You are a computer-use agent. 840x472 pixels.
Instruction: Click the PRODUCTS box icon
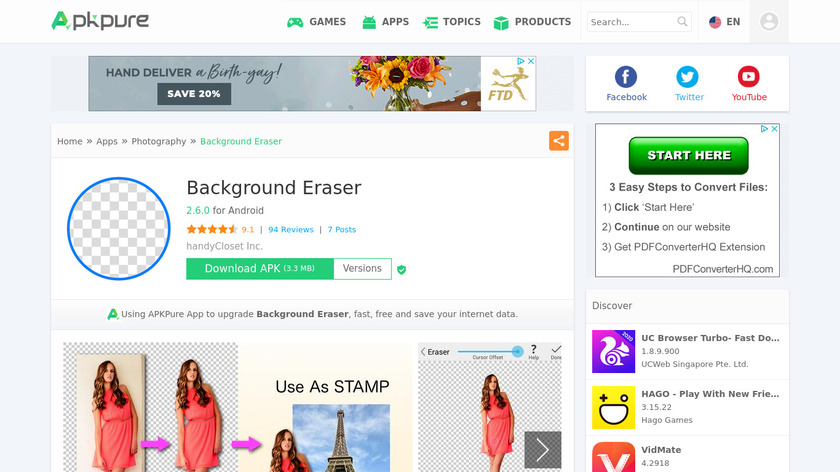pos(501,23)
